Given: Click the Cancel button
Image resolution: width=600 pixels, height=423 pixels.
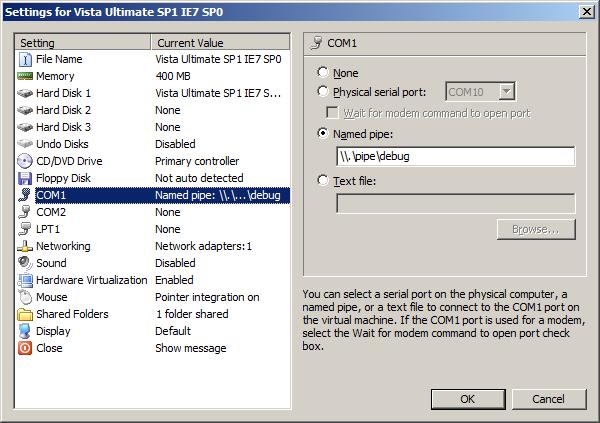Looking at the screenshot, I should click(x=549, y=399).
